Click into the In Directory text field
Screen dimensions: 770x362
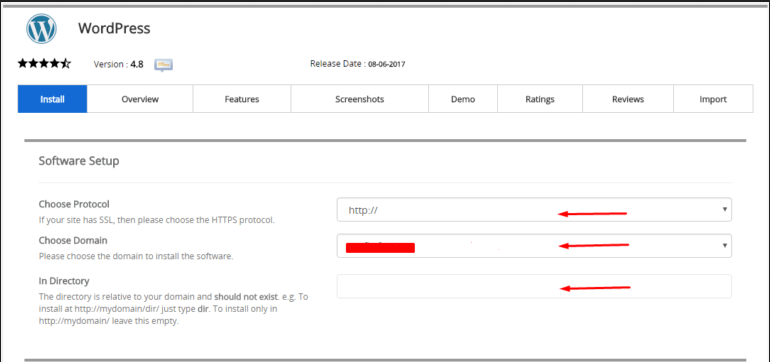pos(534,286)
